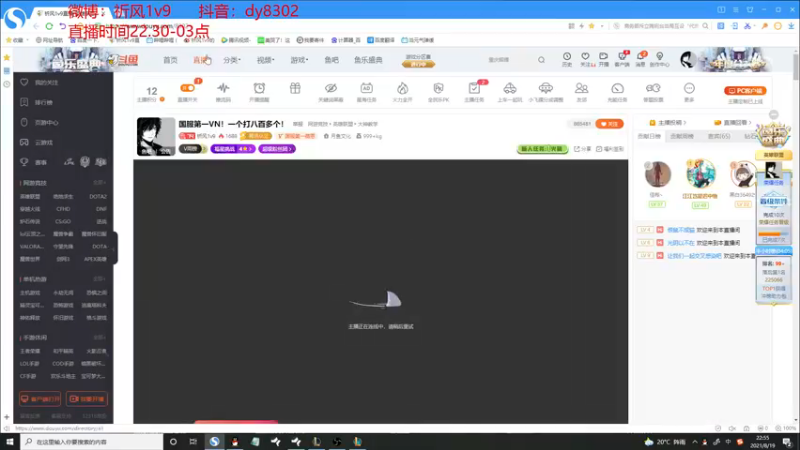The height and width of the screenshot is (450, 800).
Task: Click the green 输入任务 button
Action: pyautogui.click(x=542, y=149)
